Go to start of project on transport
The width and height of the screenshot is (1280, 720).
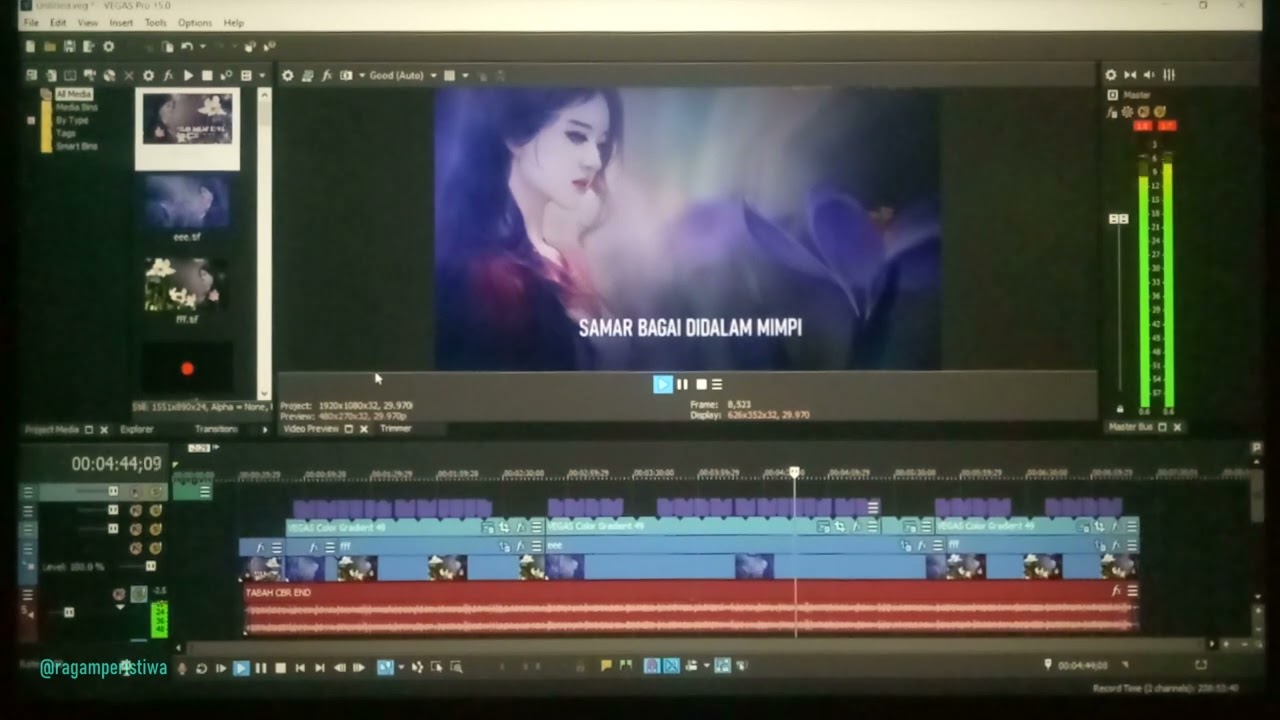(300, 668)
